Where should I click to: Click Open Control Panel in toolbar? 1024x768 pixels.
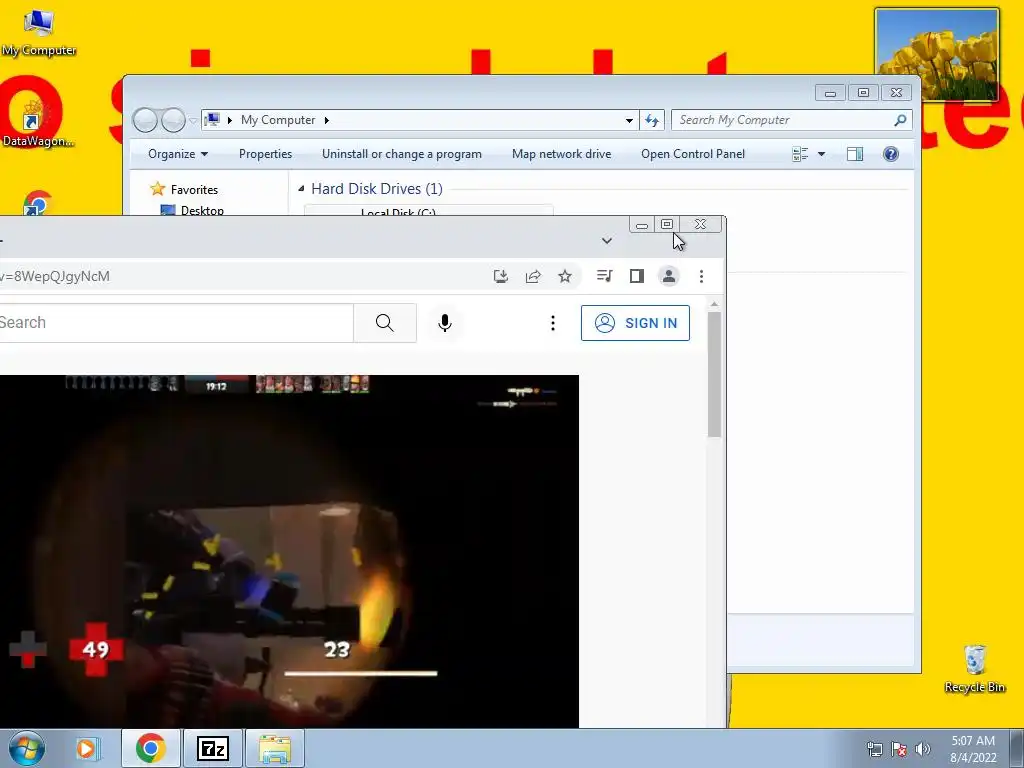click(693, 154)
